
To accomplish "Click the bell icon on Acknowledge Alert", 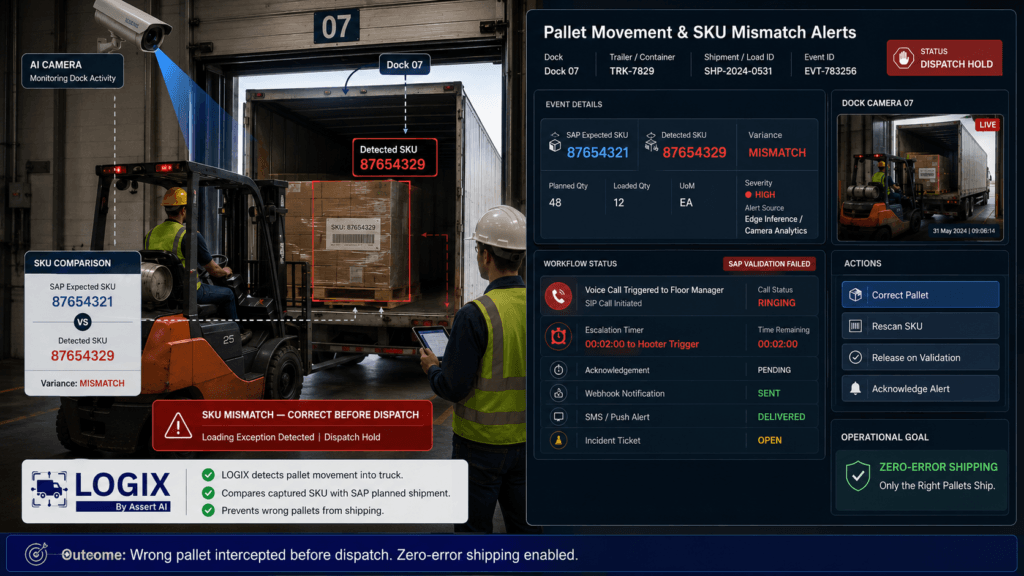I will pos(856,389).
